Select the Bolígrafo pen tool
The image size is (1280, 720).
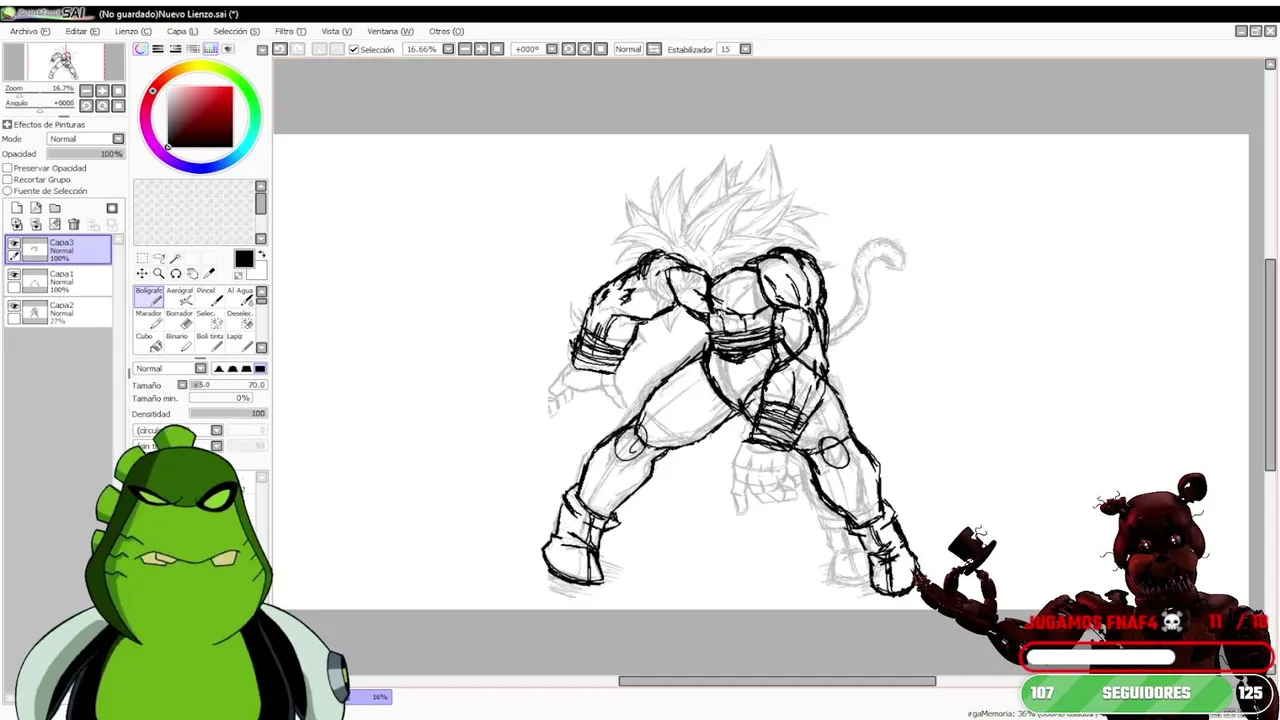pos(148,296)
